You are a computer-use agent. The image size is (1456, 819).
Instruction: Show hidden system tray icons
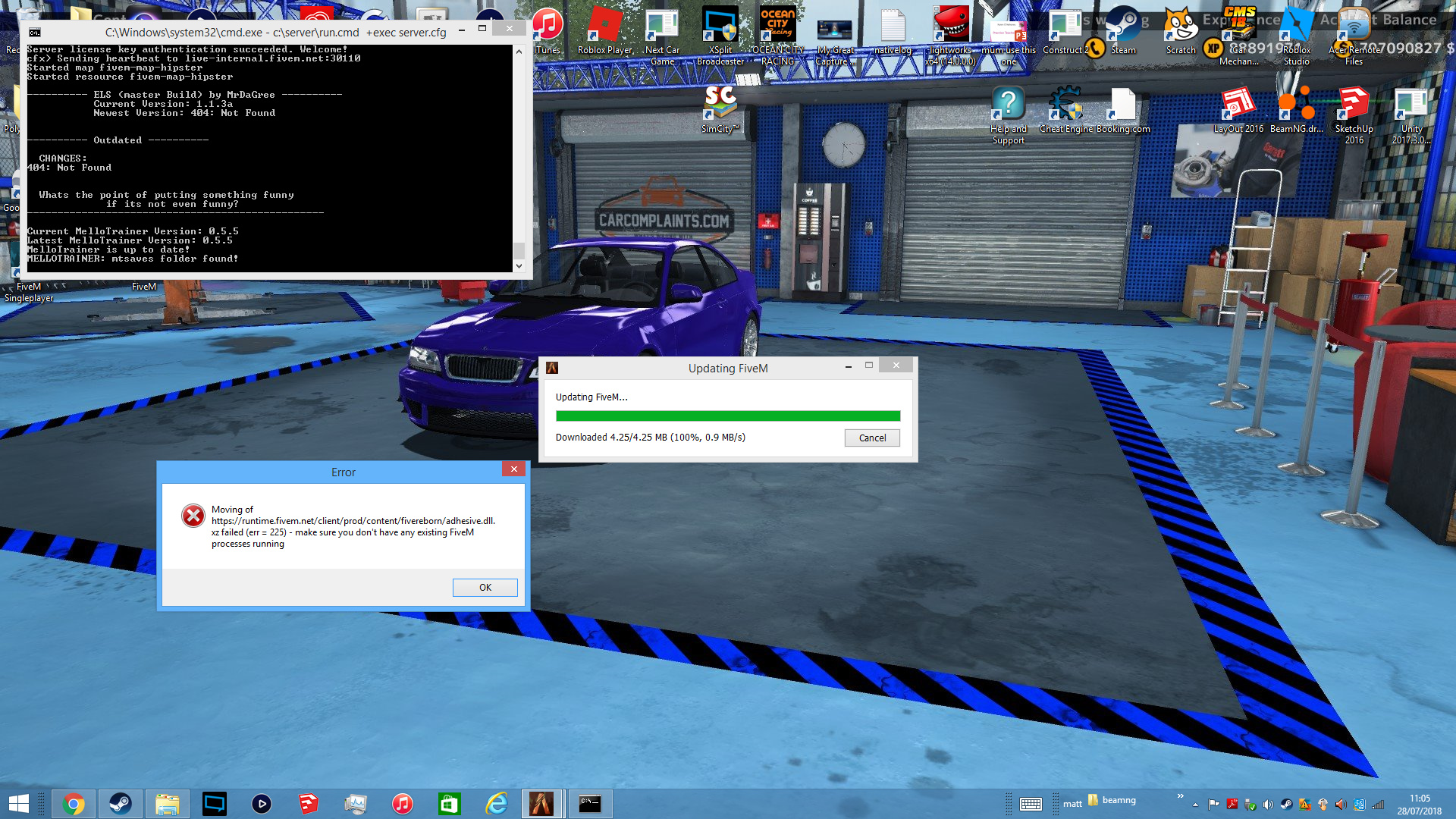point(1195,805)
